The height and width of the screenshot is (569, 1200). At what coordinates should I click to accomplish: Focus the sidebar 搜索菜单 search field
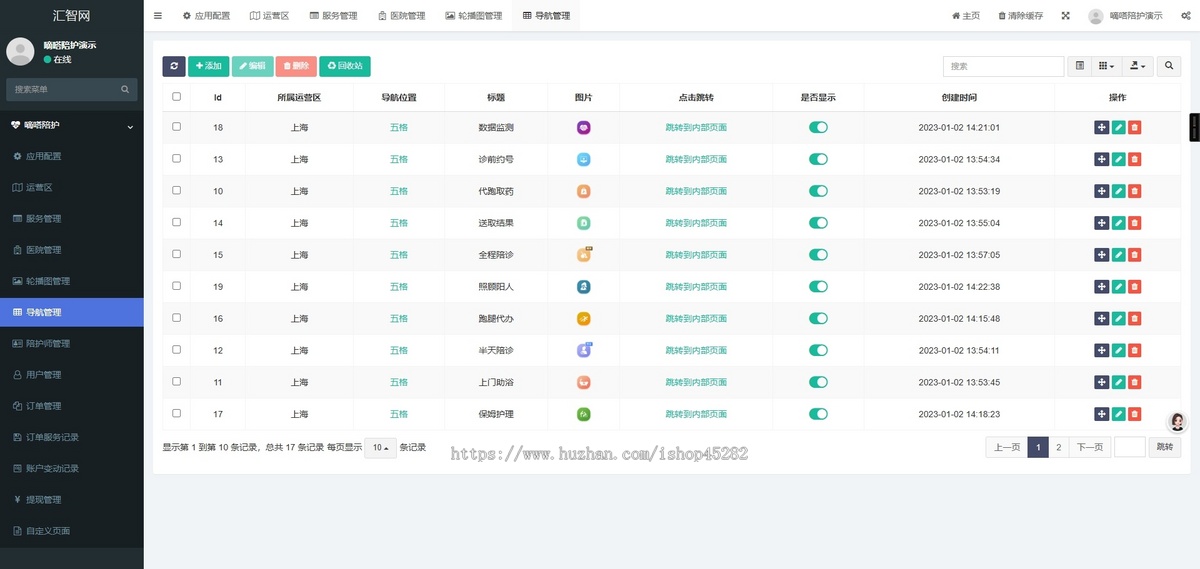[x=62, y=89]
